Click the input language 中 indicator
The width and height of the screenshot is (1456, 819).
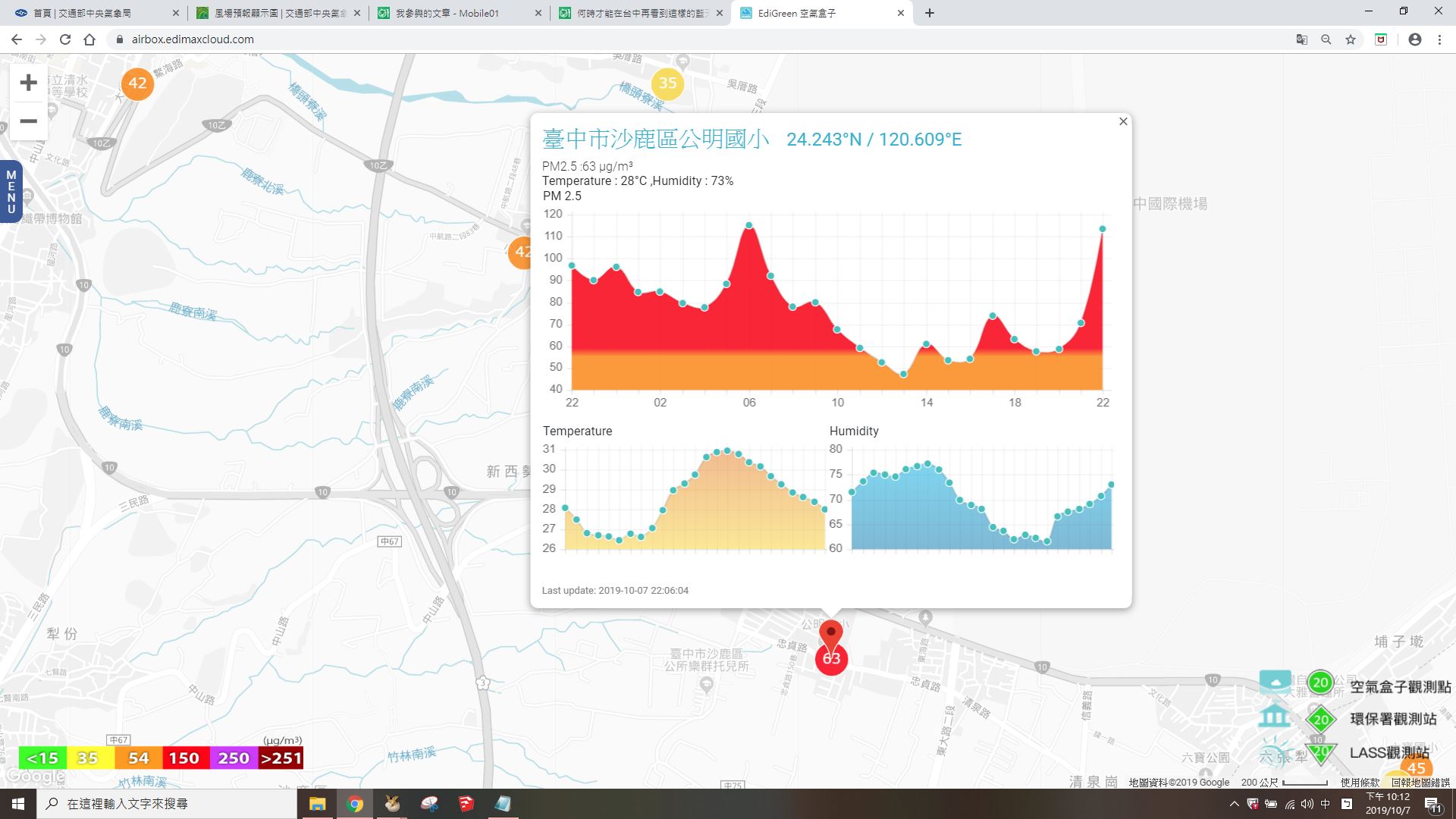[x=1326, y=804]
